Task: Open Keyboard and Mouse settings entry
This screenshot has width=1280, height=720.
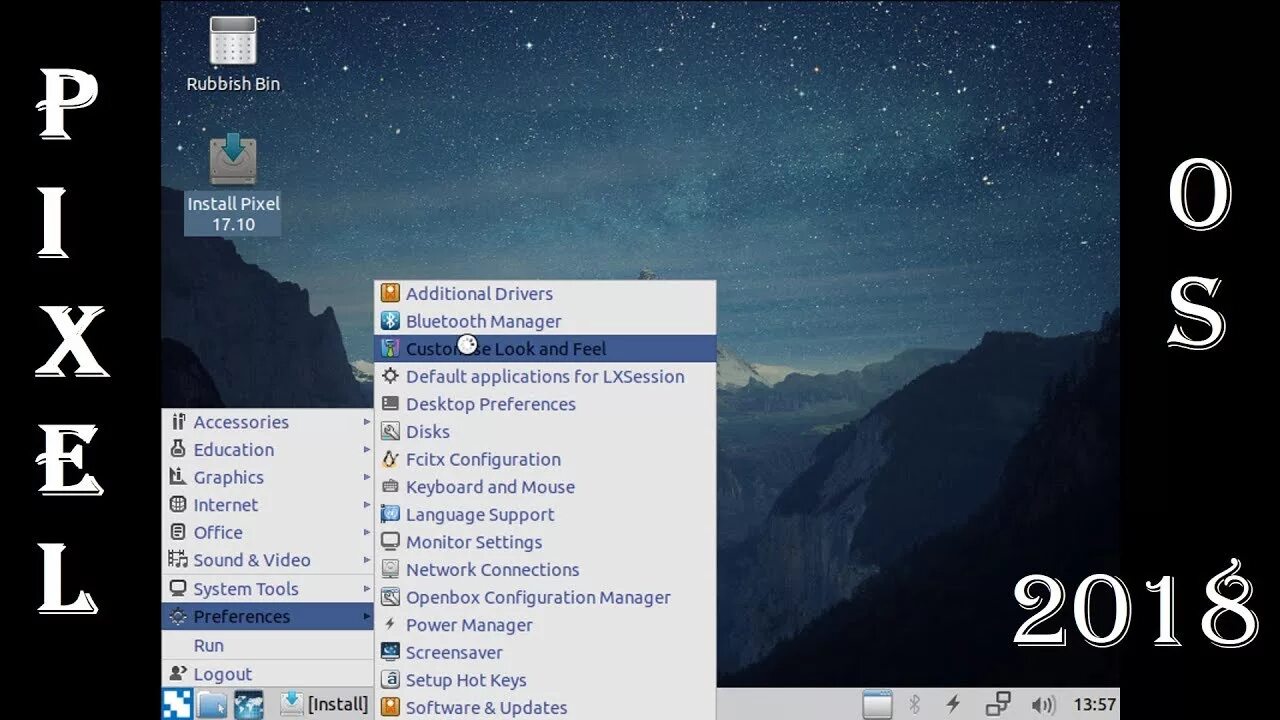Action: (x=545, y=487)
